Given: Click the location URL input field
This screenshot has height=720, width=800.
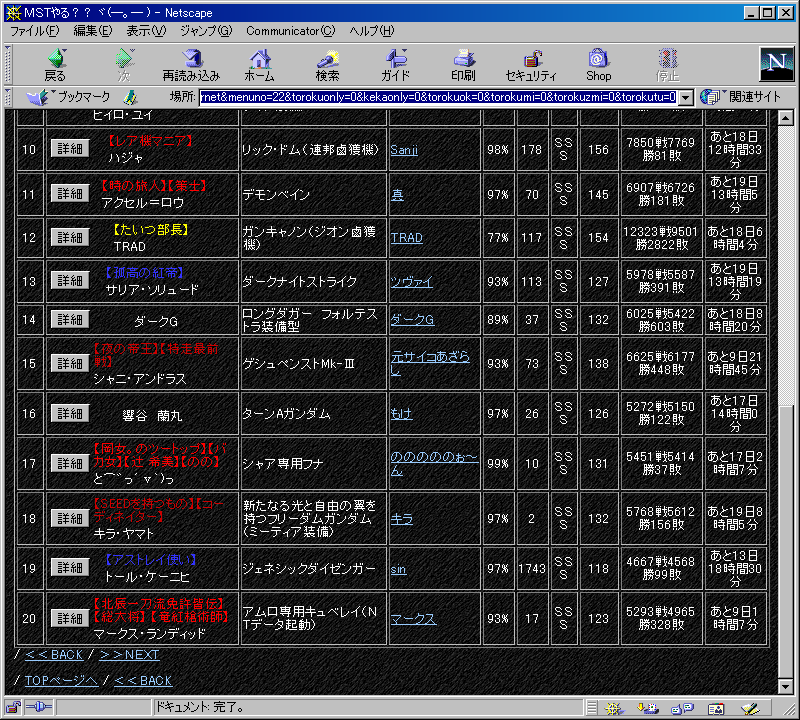Looking at the screenshot, I should pos(439,97).
